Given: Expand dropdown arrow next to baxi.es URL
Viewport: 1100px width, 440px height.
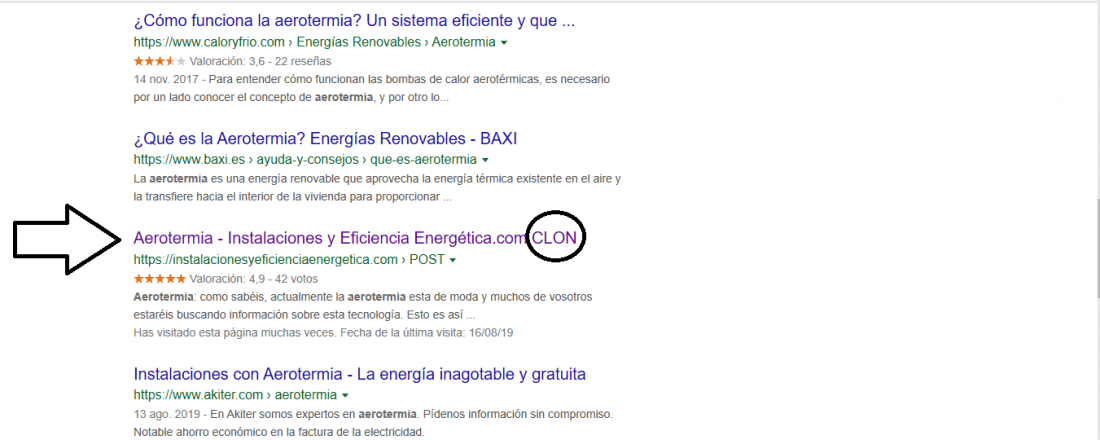Looking at the screenshot, I should tap(485, 160).
